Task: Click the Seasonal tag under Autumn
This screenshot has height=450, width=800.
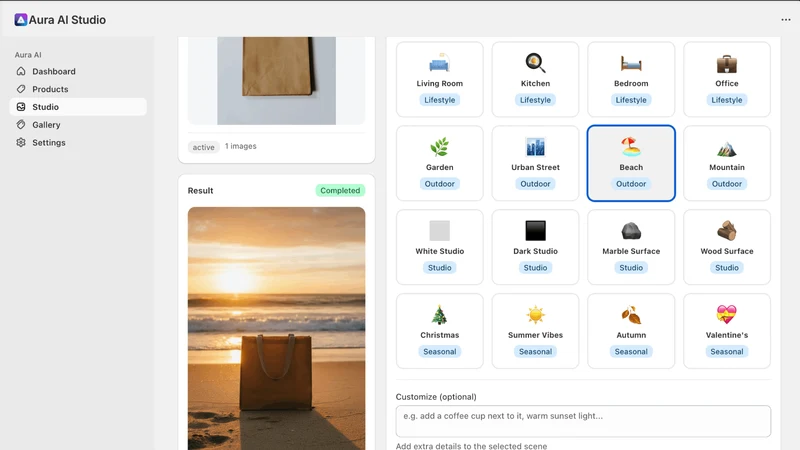Action: point(631,352)
